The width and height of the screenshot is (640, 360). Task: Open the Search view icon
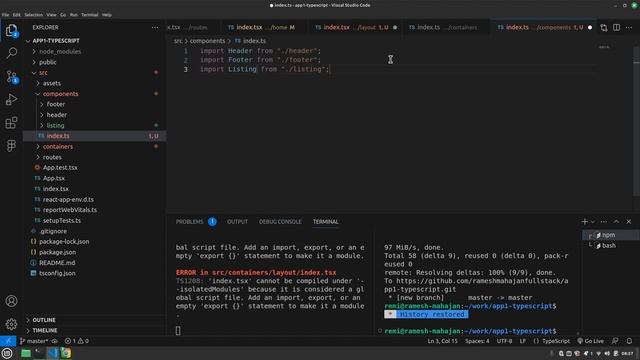click(x=11, y=53)
